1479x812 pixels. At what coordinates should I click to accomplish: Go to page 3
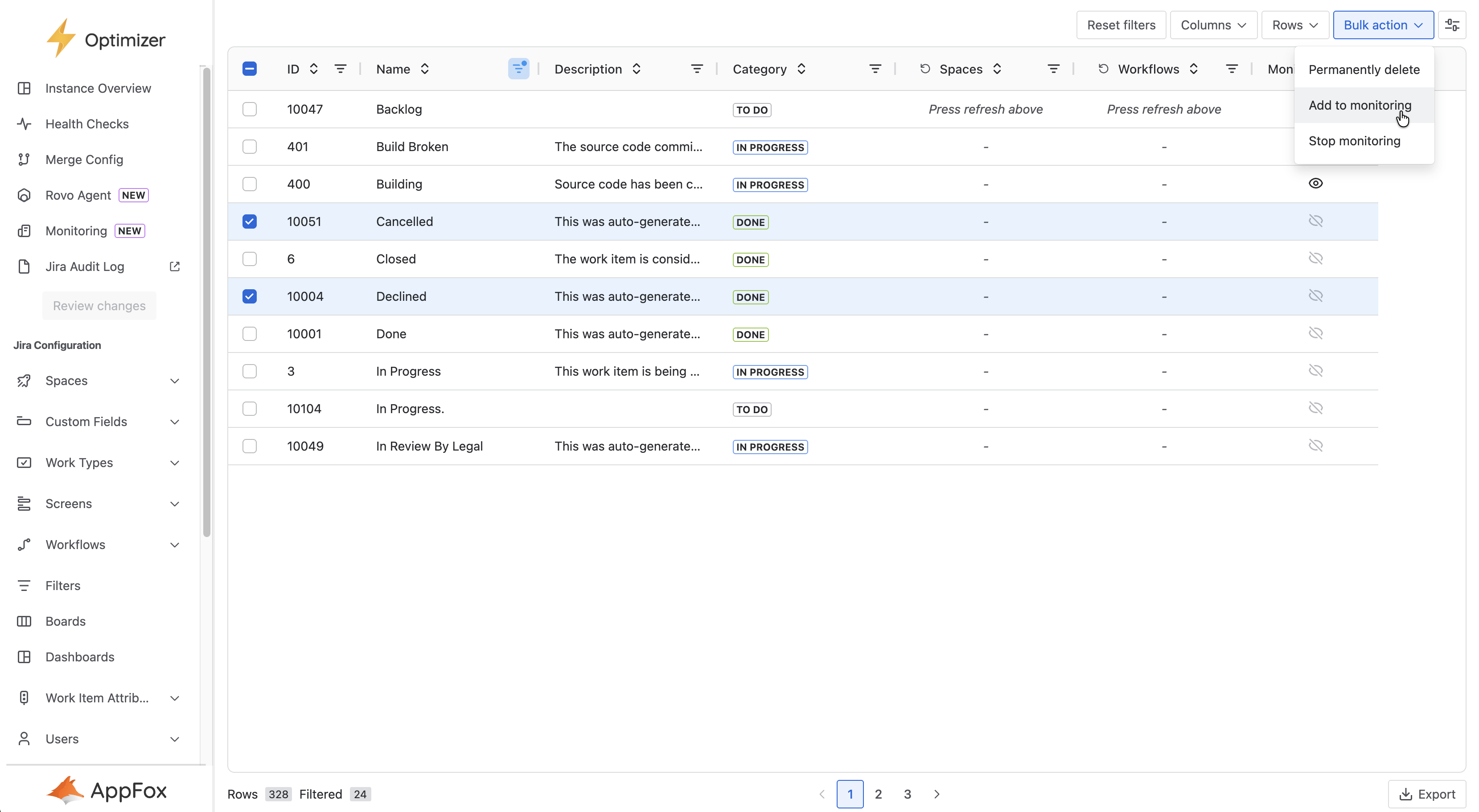(x=908, y=794)
